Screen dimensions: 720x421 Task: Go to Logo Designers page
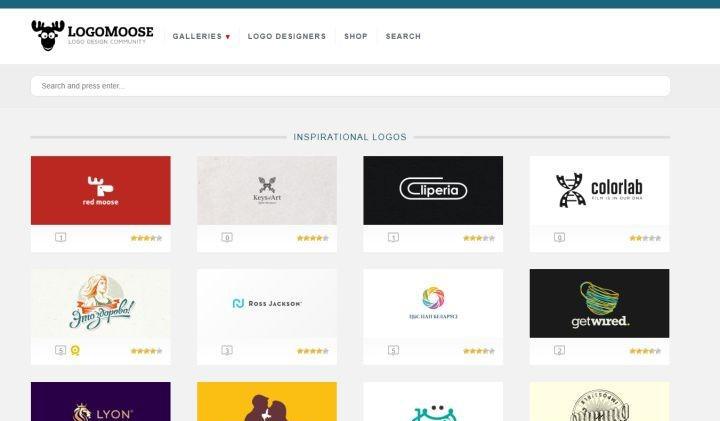[x=287, y=36]
